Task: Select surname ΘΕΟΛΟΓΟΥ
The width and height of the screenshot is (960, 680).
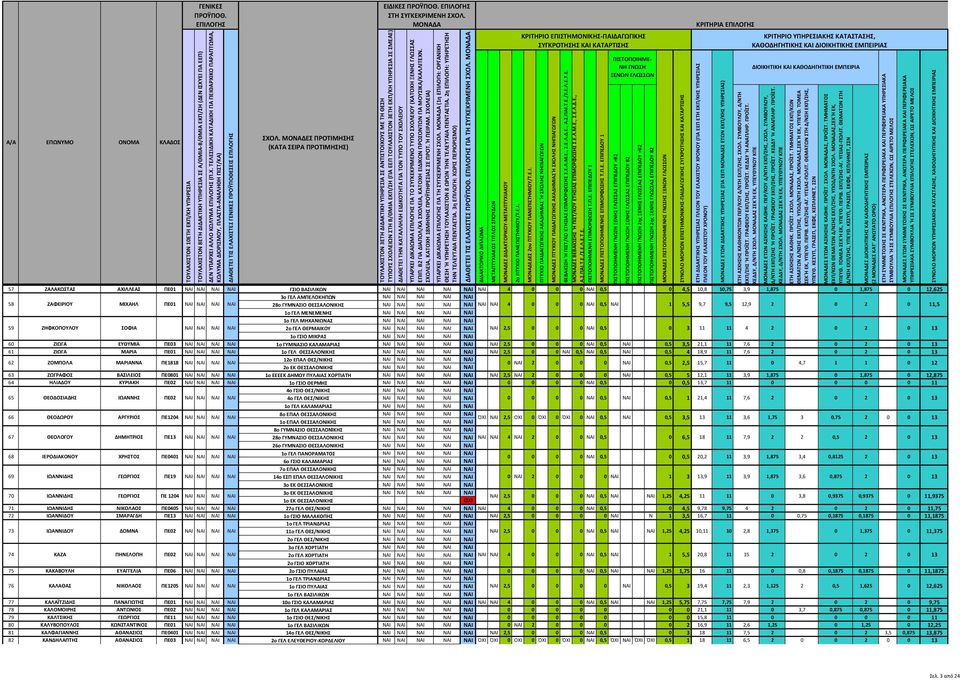Action: (x=60, y=438)
